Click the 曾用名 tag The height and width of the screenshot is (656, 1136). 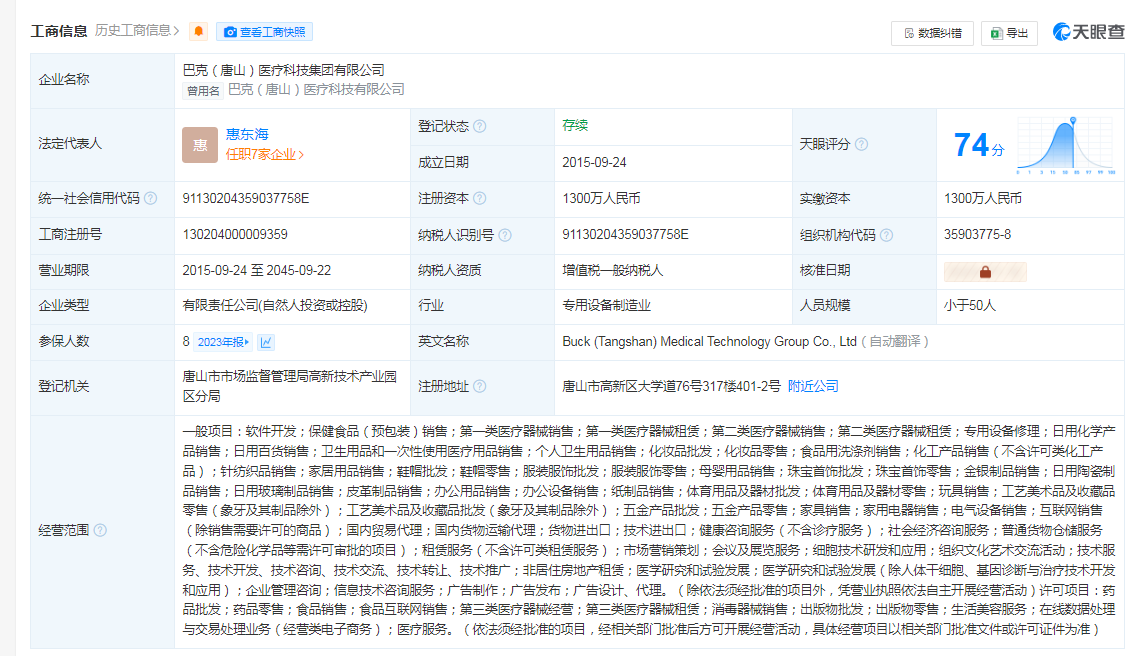(203, 91)
